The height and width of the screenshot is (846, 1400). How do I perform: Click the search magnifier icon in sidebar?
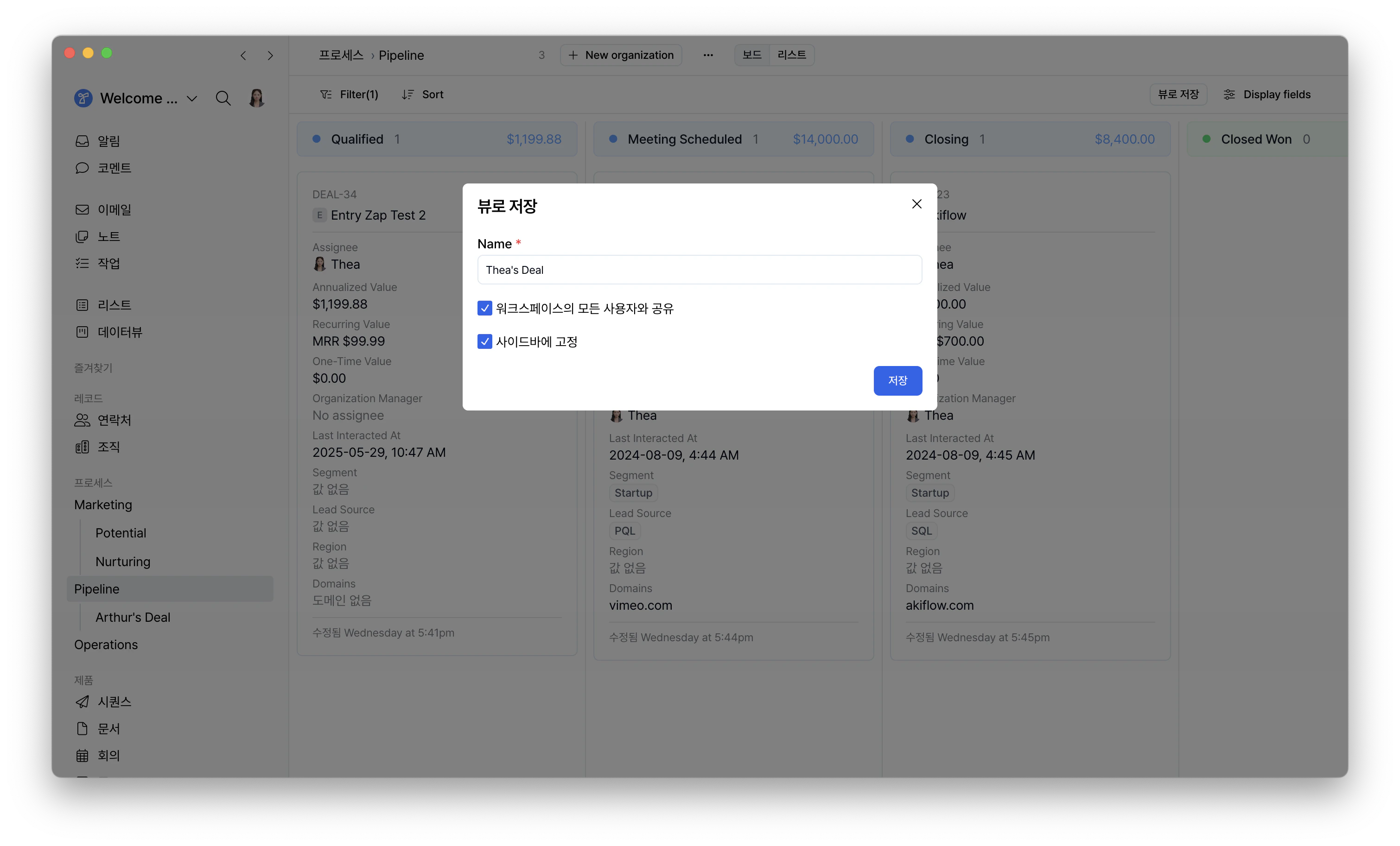click(x=223, y=98)
